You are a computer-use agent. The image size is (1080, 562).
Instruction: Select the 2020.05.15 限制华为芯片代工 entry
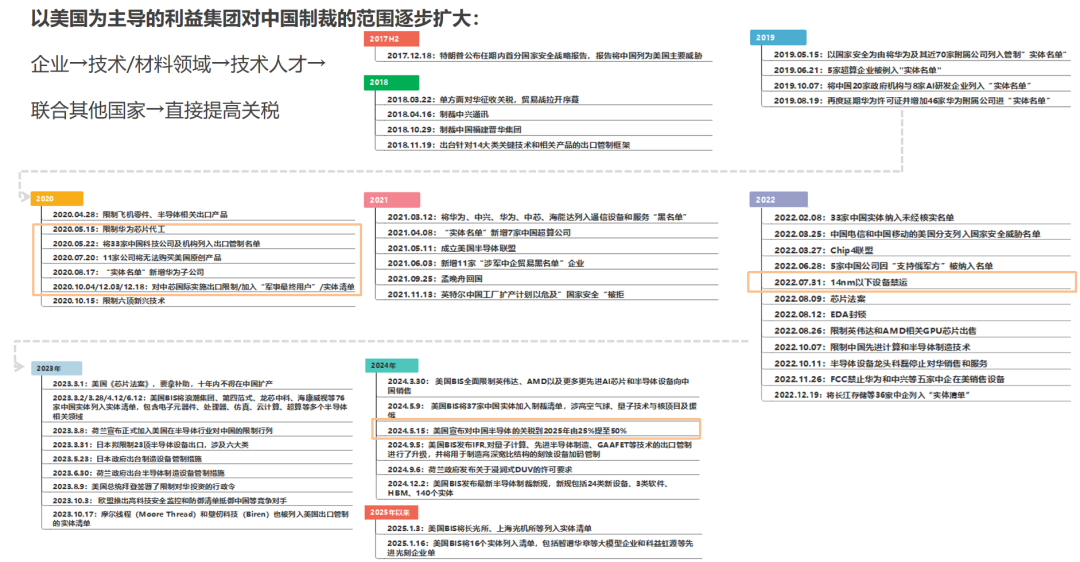click(109, 229)
